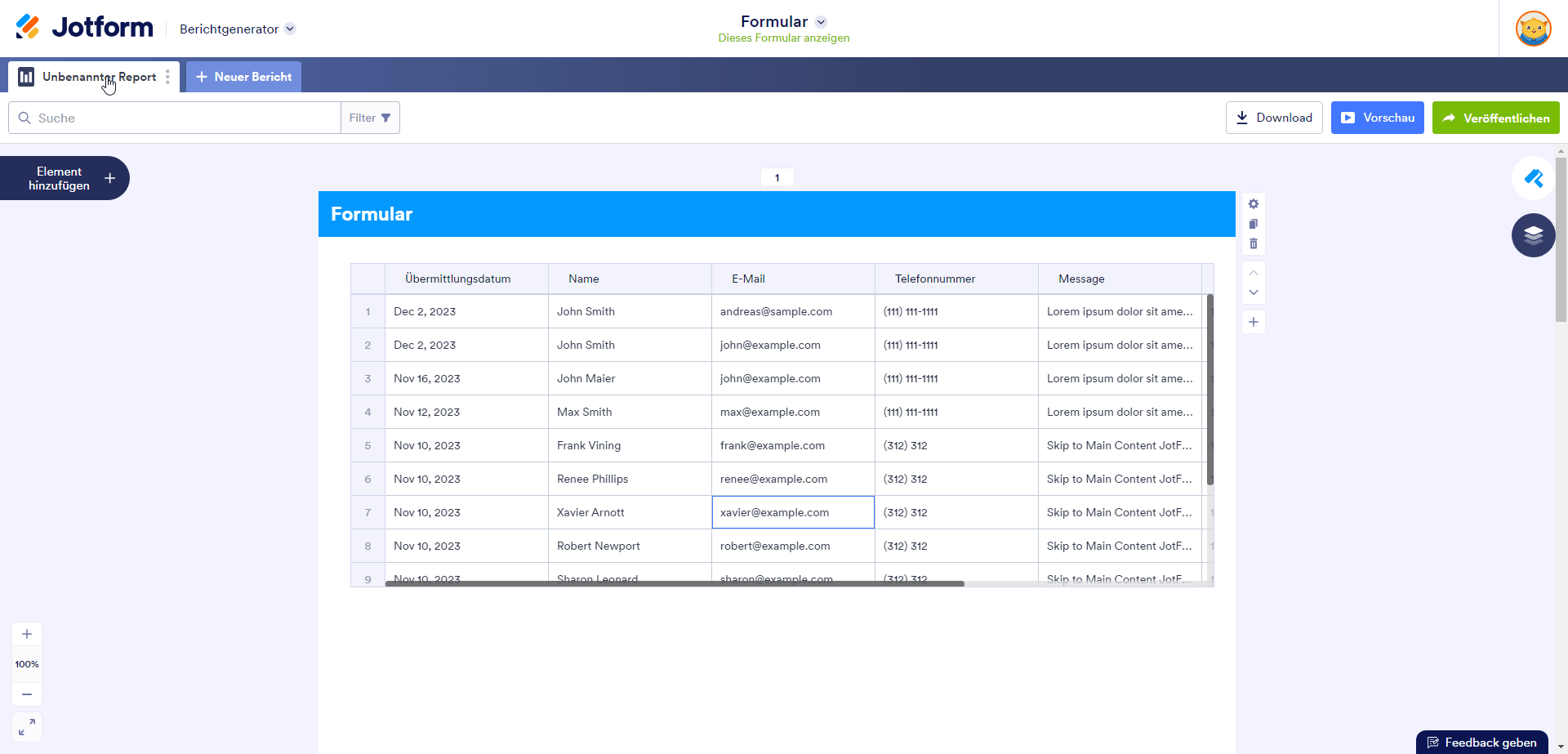Select the John Maier name cell
This screenshot has height=754, width=1568.
tap(630, 378)
